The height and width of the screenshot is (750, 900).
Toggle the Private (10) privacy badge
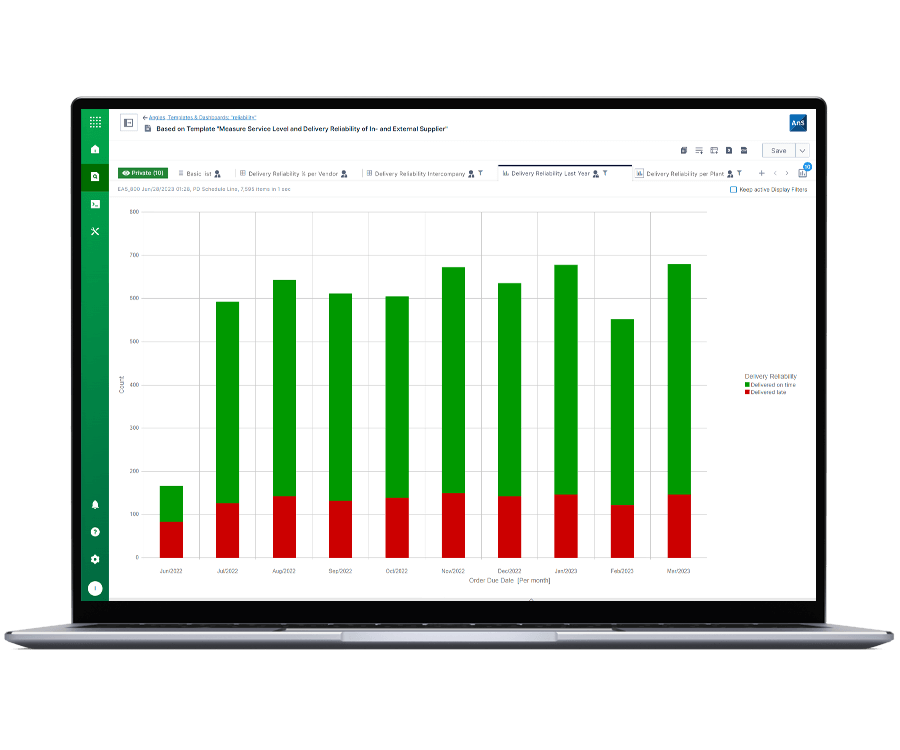(141, 173)
